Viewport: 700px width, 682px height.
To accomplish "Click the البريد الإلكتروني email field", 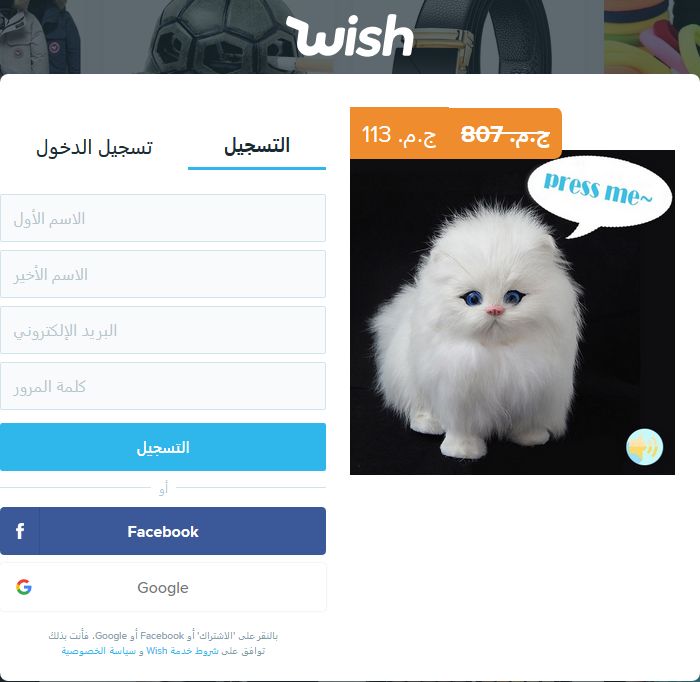I will [163, 330].
